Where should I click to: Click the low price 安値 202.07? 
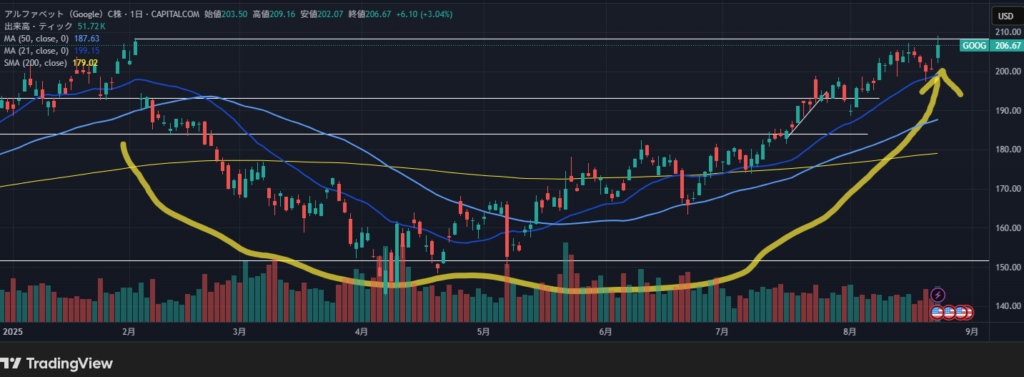323,14
